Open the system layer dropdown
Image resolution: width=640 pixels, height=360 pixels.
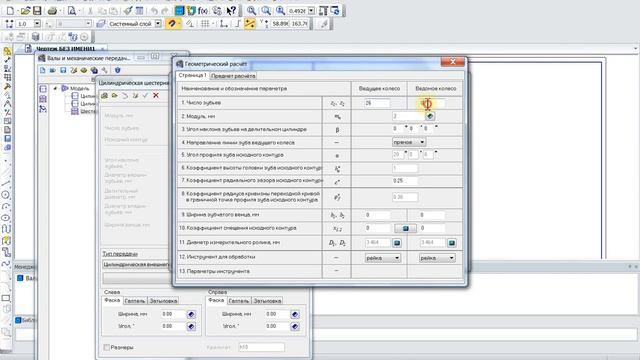point(158,24)
